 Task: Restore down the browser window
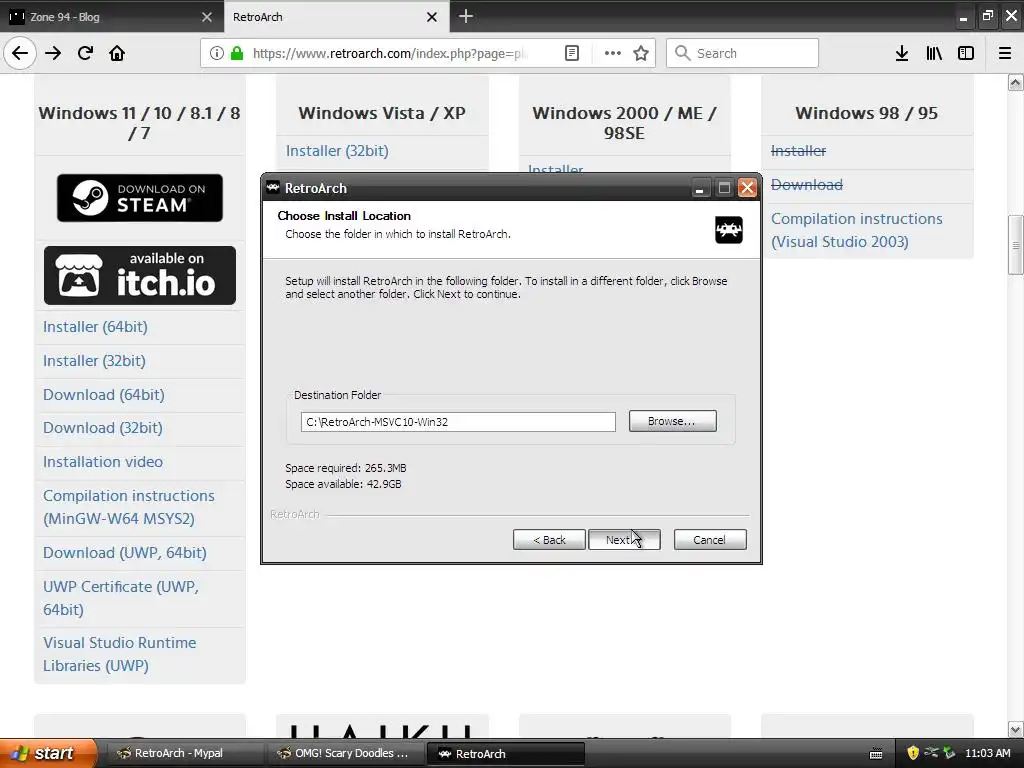point(987,16)
